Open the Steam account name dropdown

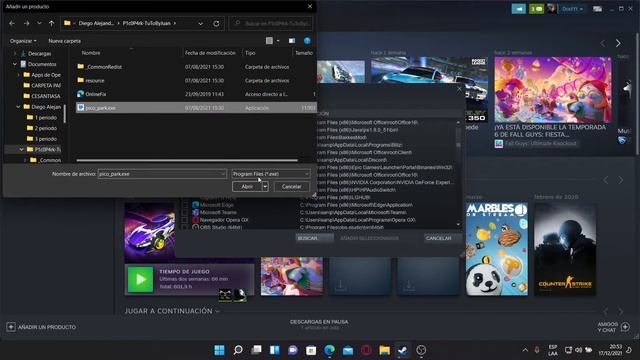click(x=572, y=9)
